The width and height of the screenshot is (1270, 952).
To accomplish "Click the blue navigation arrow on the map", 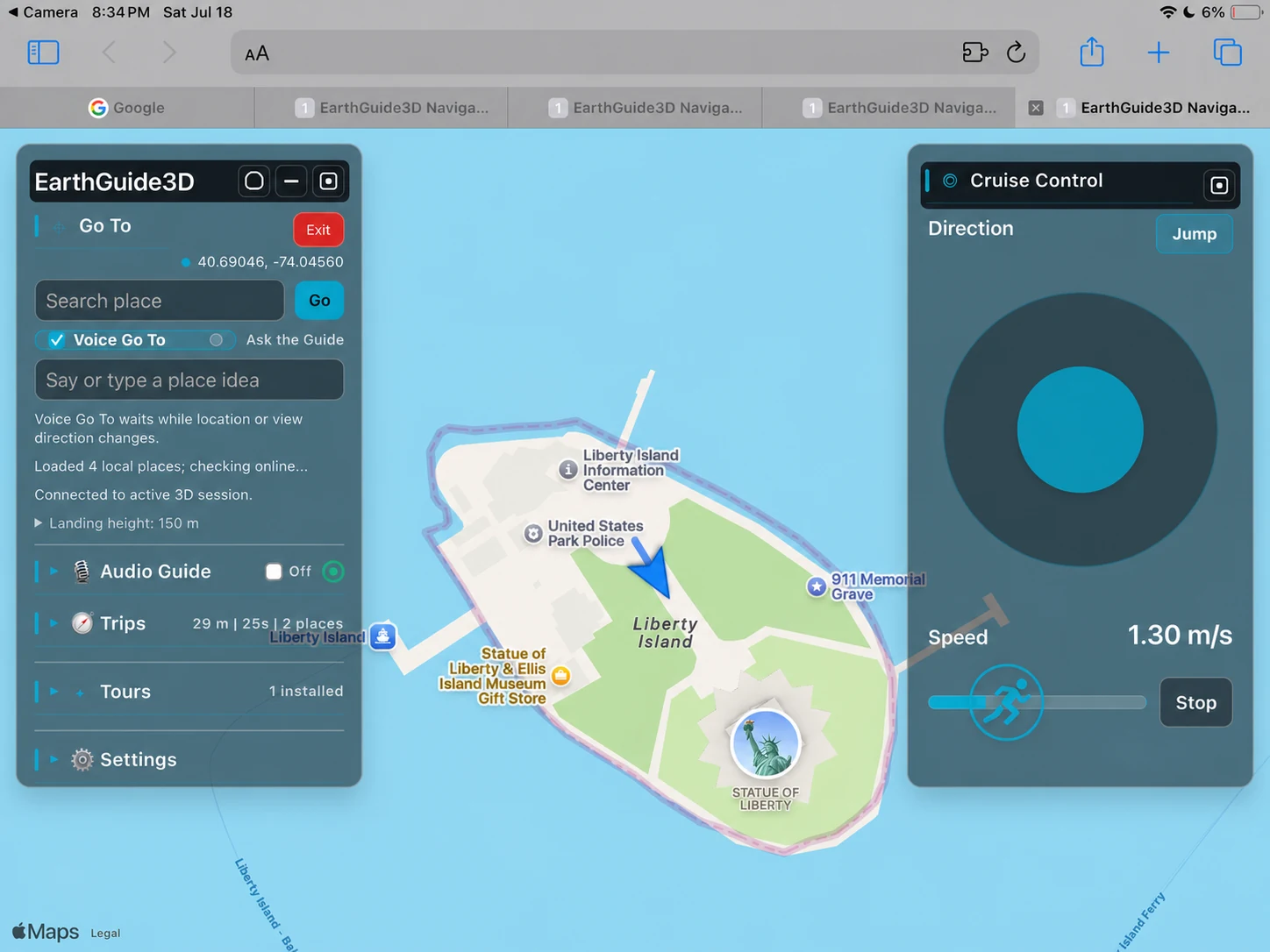I will pos(652,569).
